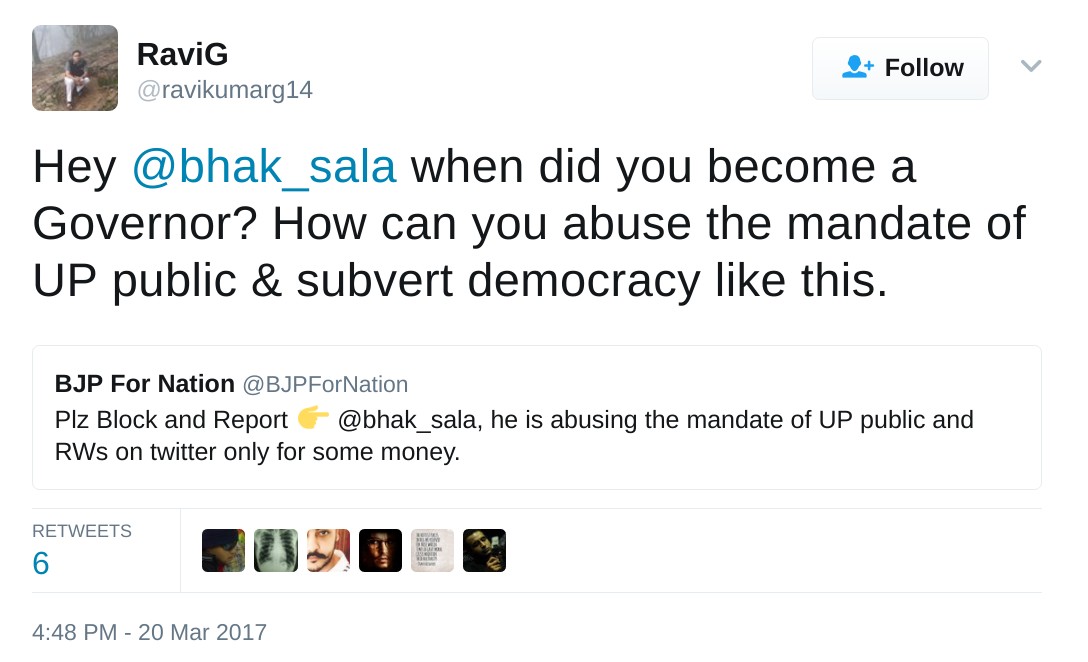Open the tweet options chevron dropdown
The height and width of the screenshot is (662, 1088).
click(x=1031, y=66)
